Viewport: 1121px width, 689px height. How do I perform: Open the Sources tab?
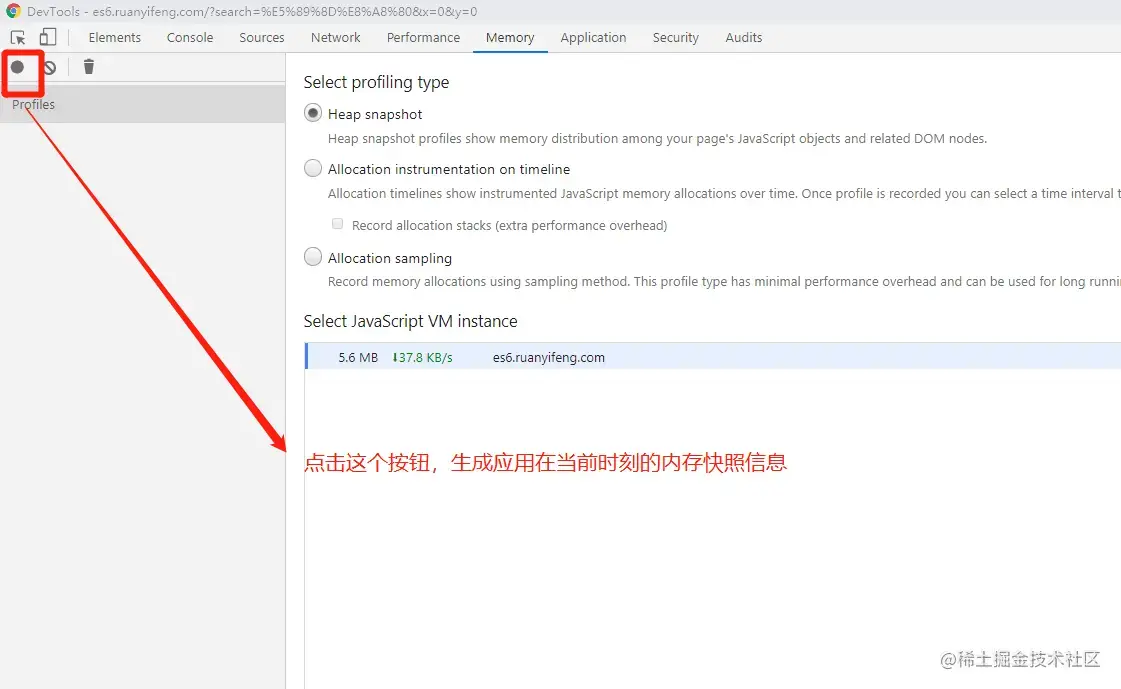point(262,38)
